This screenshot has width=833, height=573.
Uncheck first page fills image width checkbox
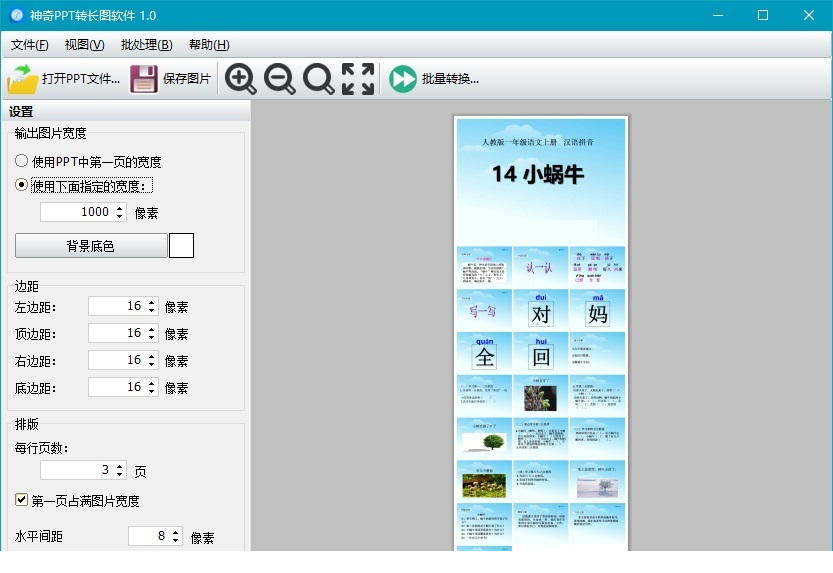pyautogui.click(x=22, y=500)
